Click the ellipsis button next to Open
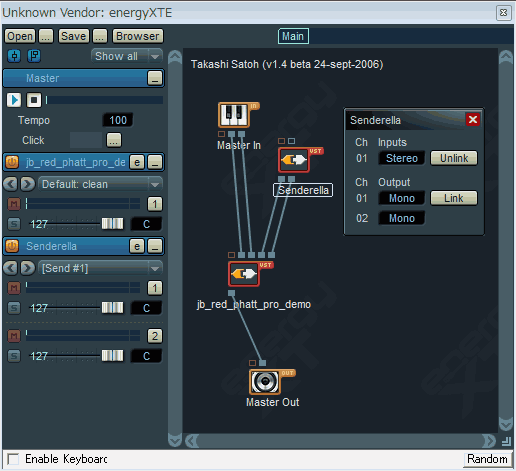This screenshot has height=471, width=516. [x=46, y=36]
